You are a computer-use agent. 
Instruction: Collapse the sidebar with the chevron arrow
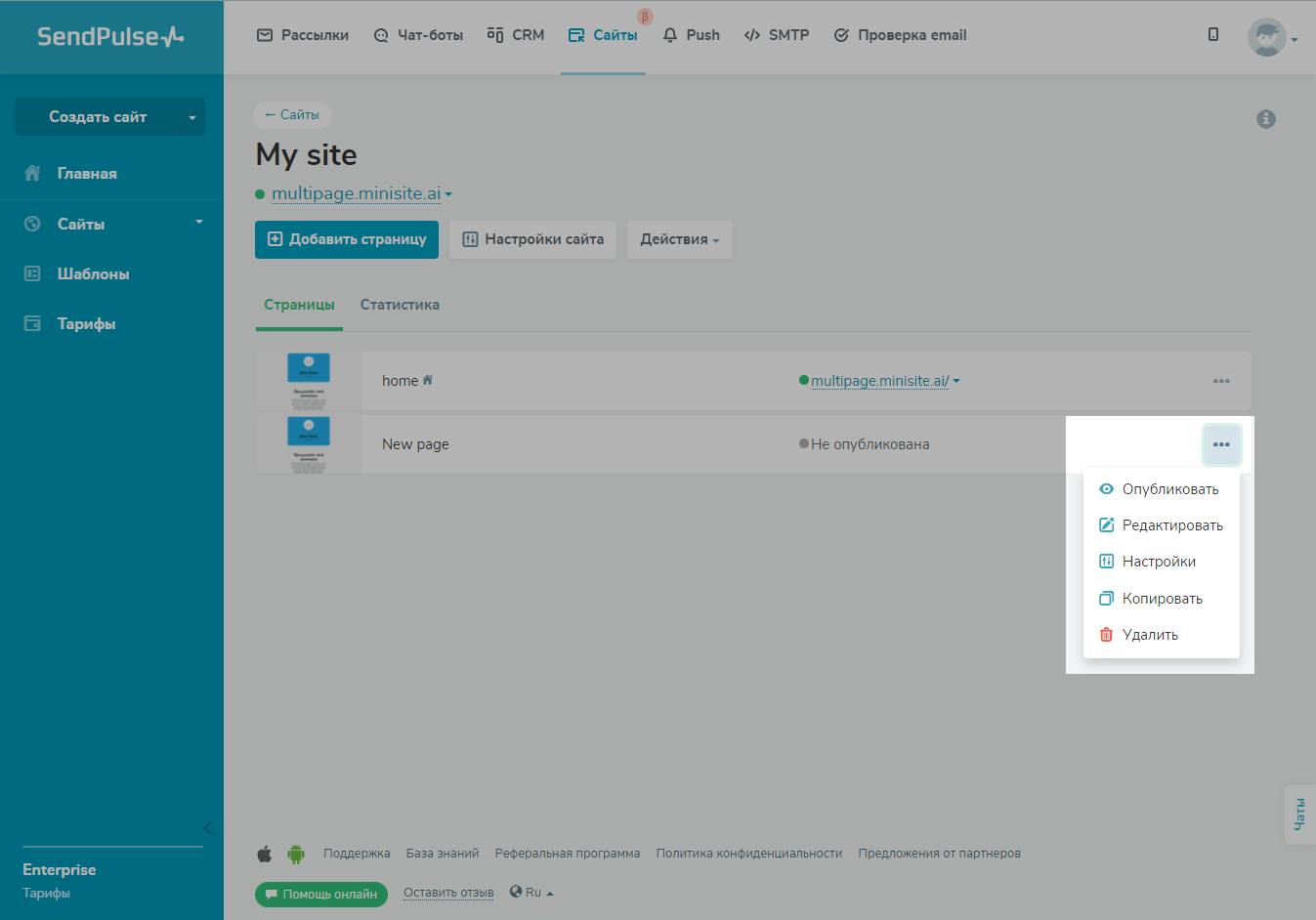[x=207, y=828]
